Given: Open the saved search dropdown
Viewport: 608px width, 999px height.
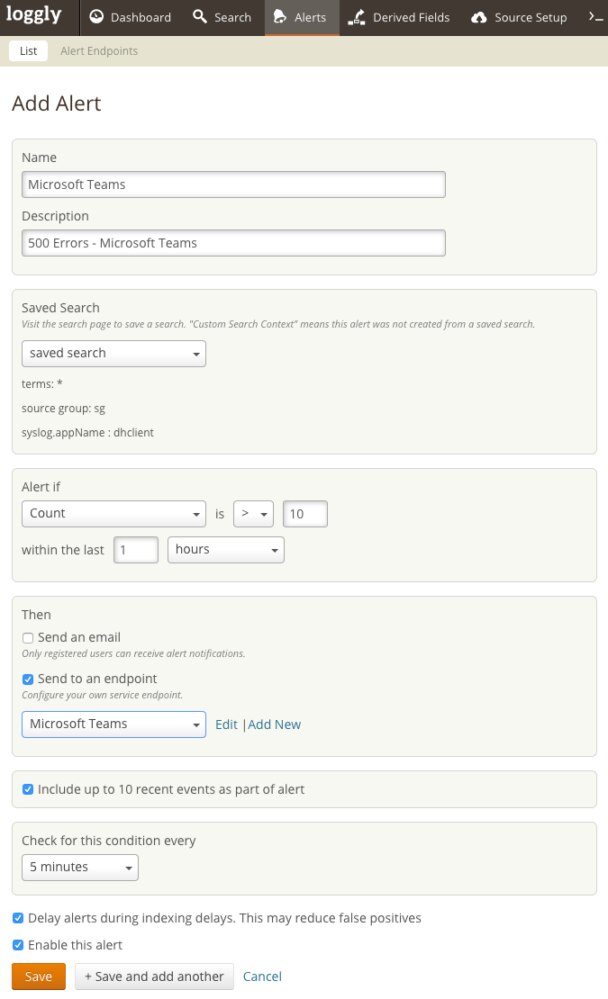Looking at the screenshot, I should point(113,353).
